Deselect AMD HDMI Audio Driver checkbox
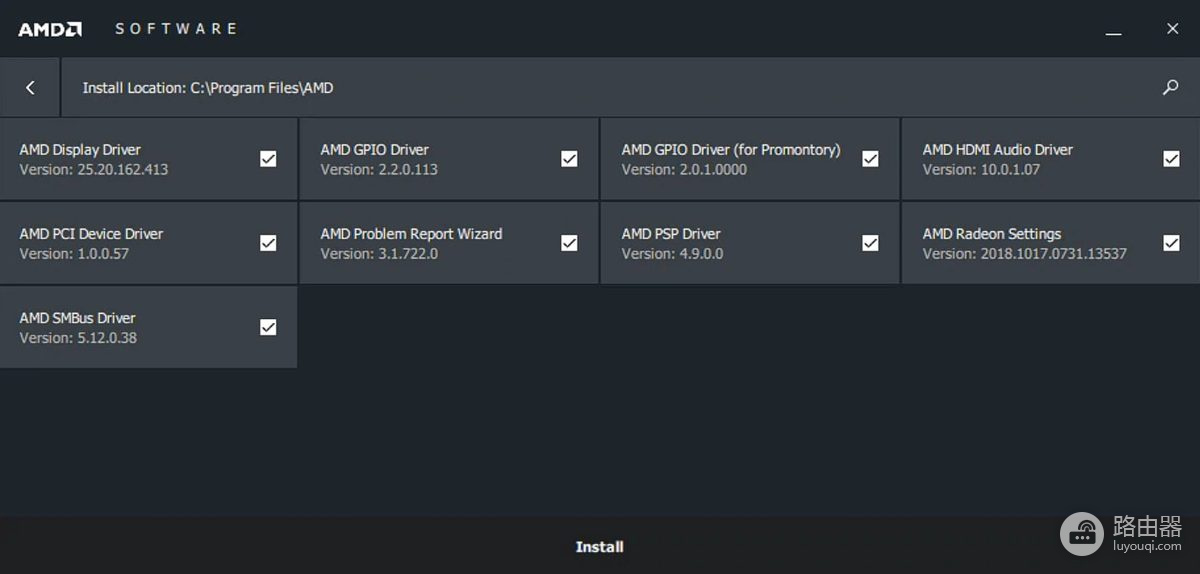The height and width of the screenshot is (574, 1200). (1171, 158)
